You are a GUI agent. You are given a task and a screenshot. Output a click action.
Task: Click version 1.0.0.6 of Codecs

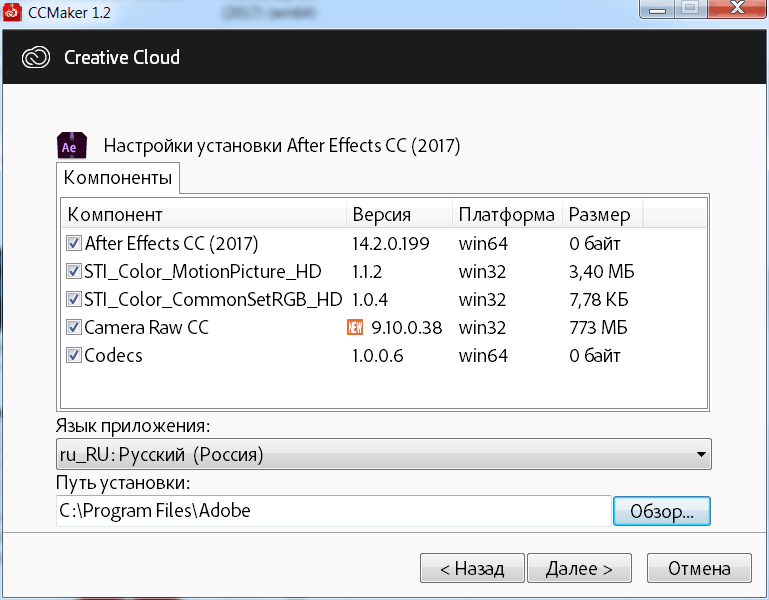pos(378,355)
